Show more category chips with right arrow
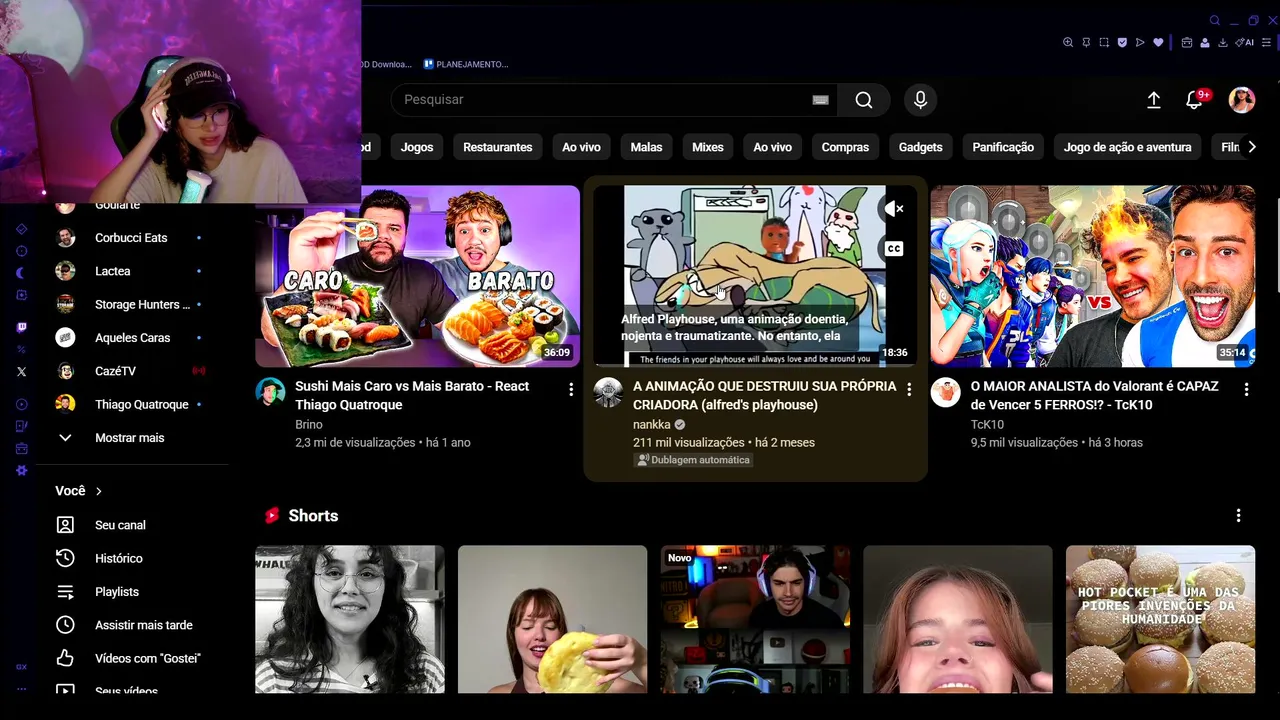 pos(1251,147)
